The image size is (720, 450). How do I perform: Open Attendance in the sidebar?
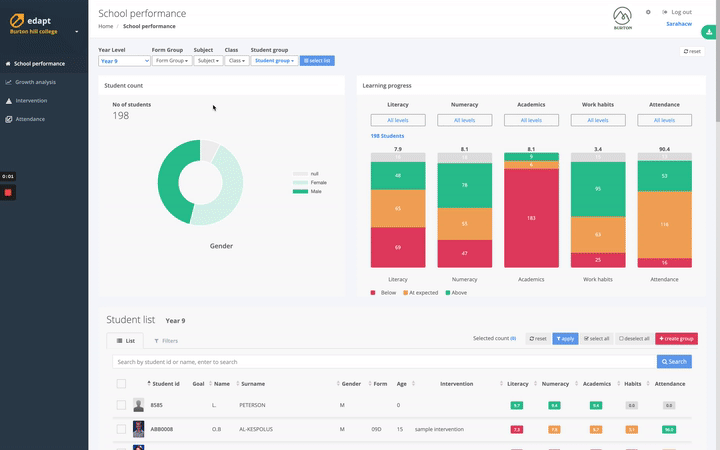[x=31, y=119]
